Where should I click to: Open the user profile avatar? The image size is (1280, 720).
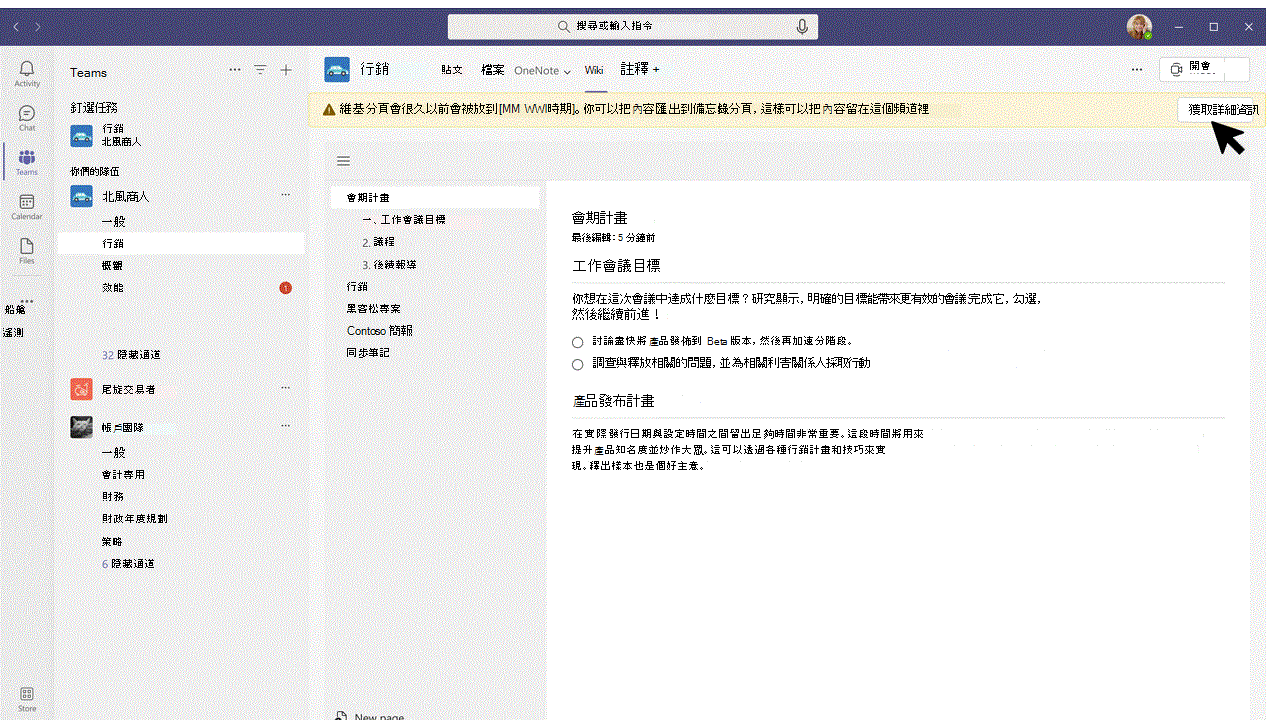click(1139, 26)
